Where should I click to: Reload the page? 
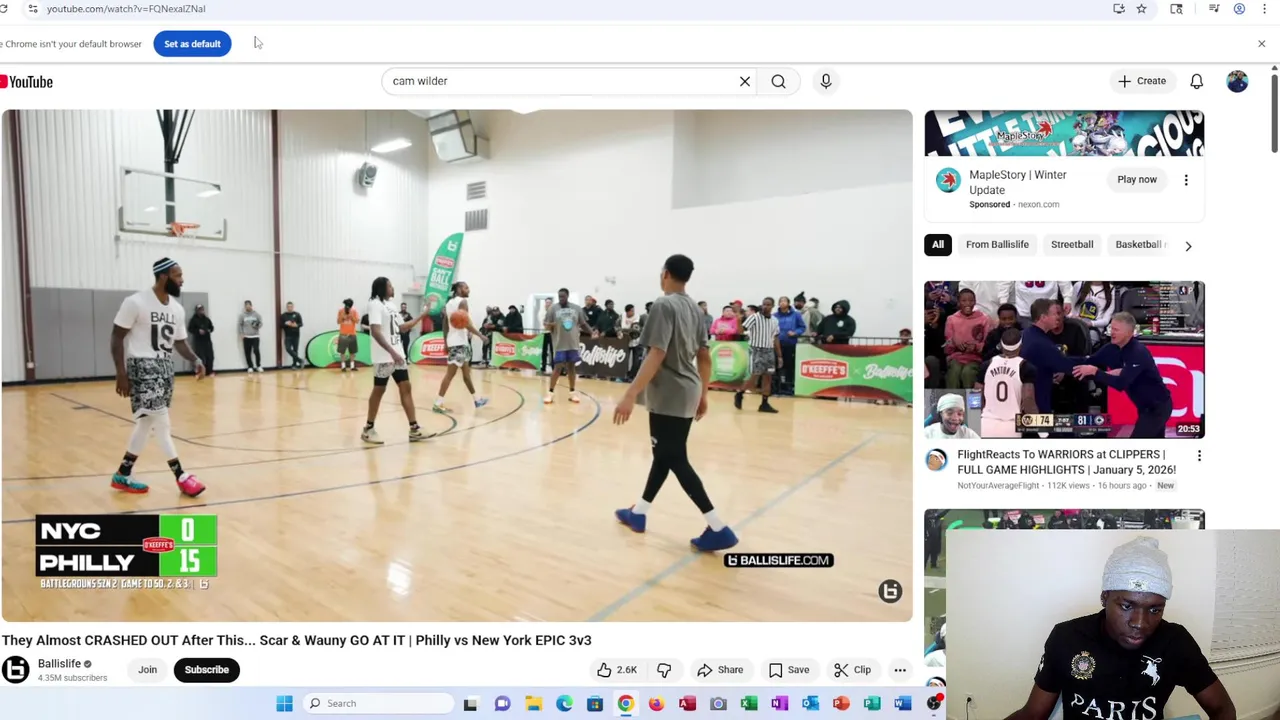tap(4, 9)
